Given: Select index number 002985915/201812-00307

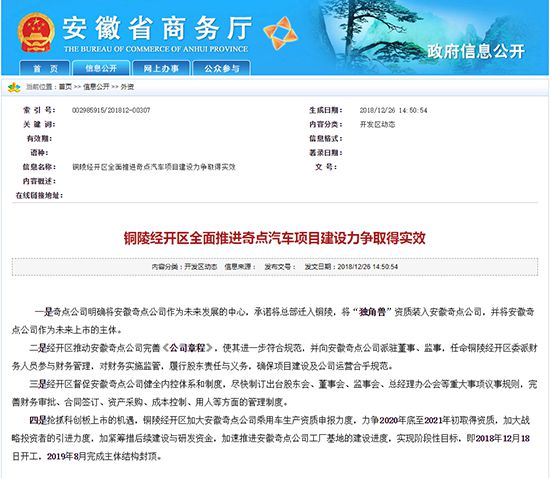Looking at the screenshot, I should click(111, 110).
